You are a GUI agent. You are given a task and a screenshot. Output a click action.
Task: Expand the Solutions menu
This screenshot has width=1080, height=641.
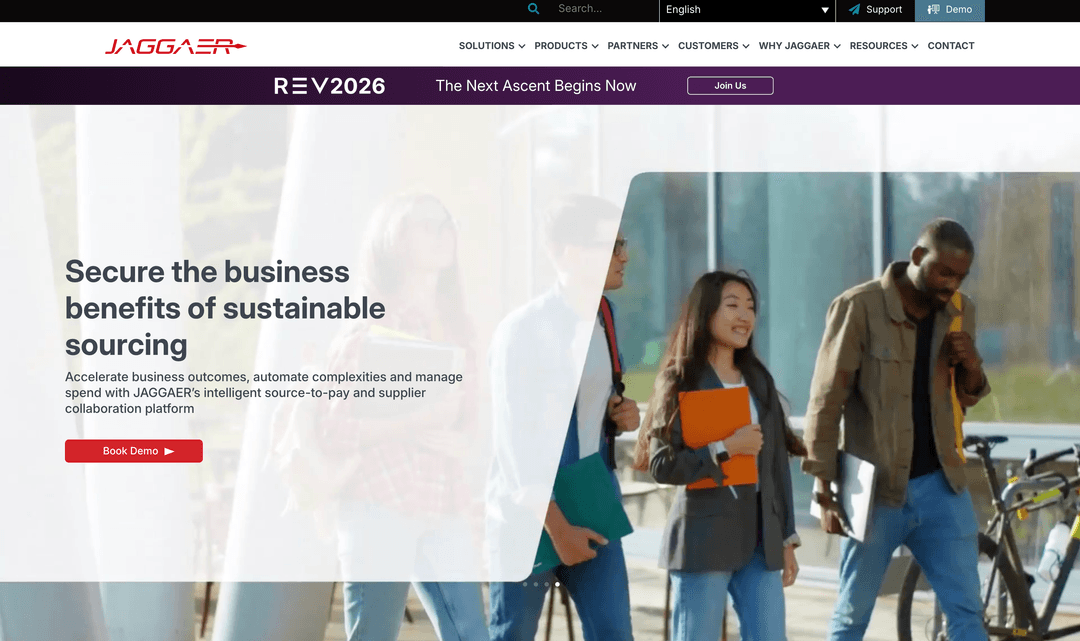(492, 46)
